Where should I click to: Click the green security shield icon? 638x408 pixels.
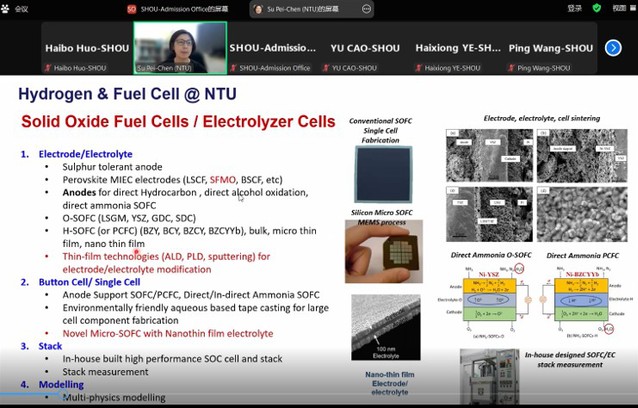coord(596,8)
